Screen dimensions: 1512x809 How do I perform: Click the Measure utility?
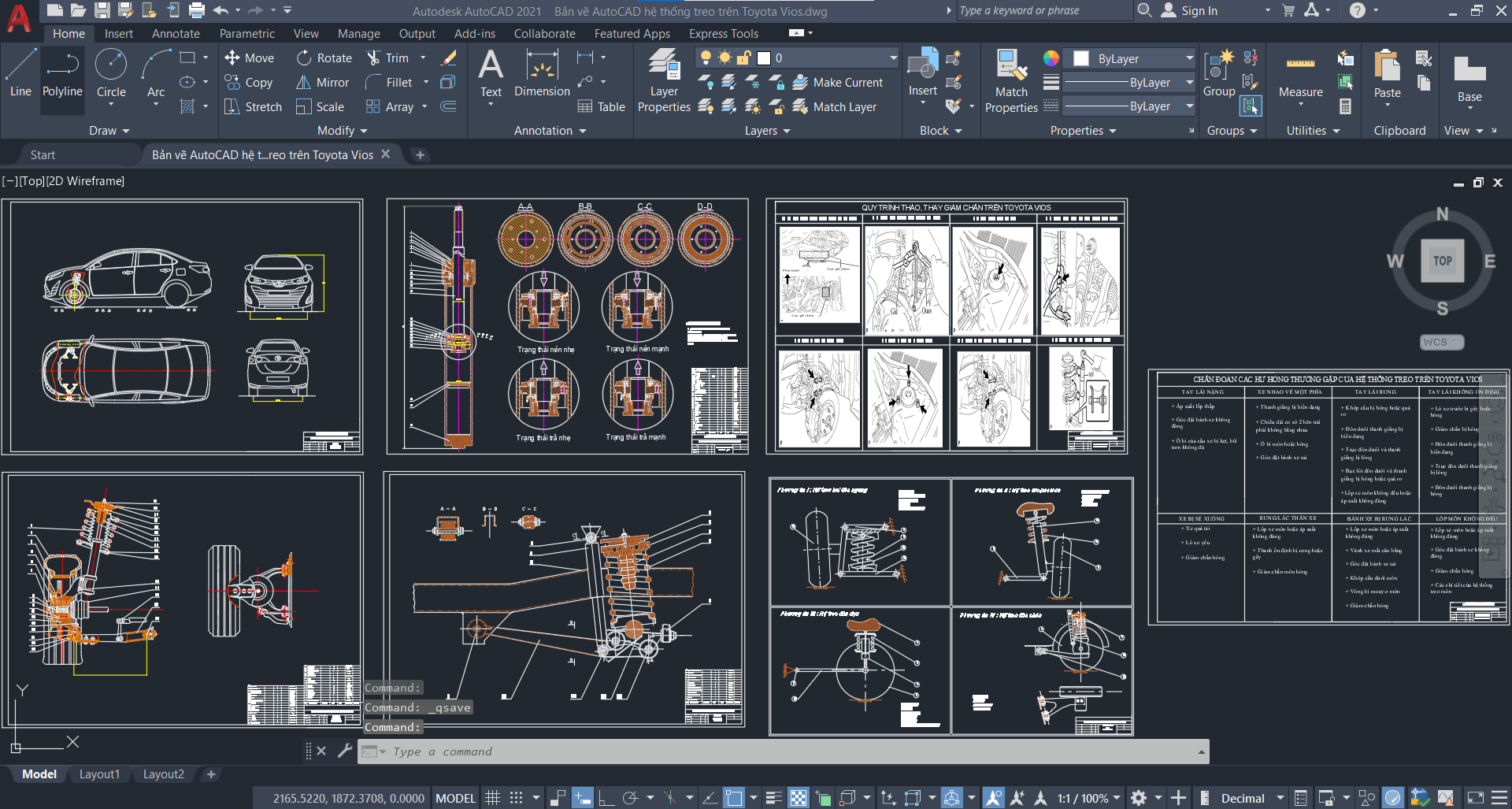[x=1300, y=75]
